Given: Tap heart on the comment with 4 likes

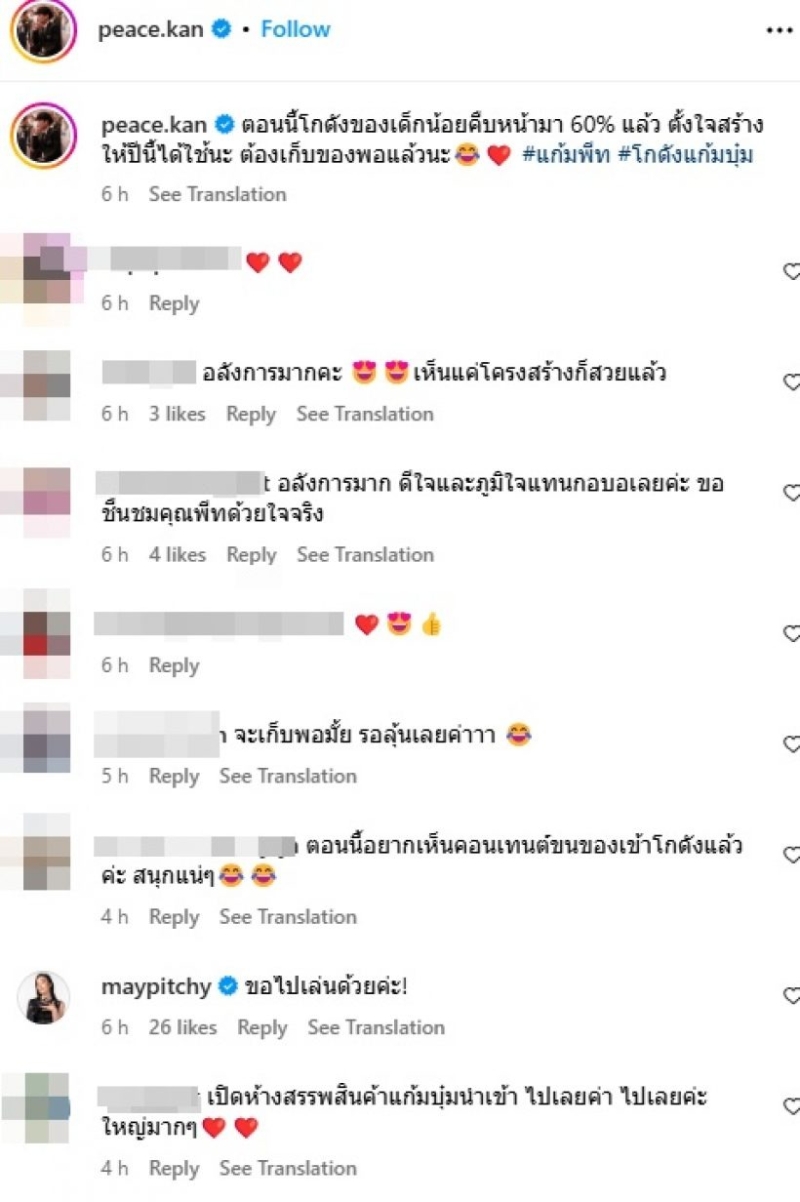Looking at the screenshot, I should pos(791,493).
